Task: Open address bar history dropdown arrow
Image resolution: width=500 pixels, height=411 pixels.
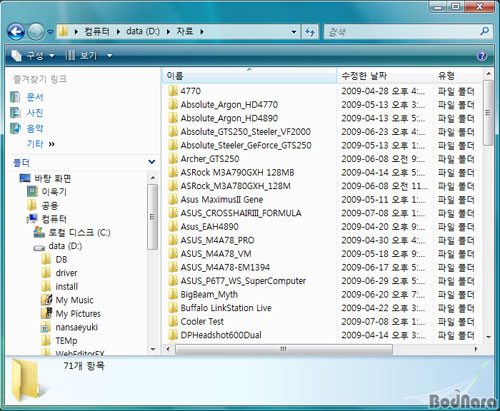Action: tap(294, 32)
